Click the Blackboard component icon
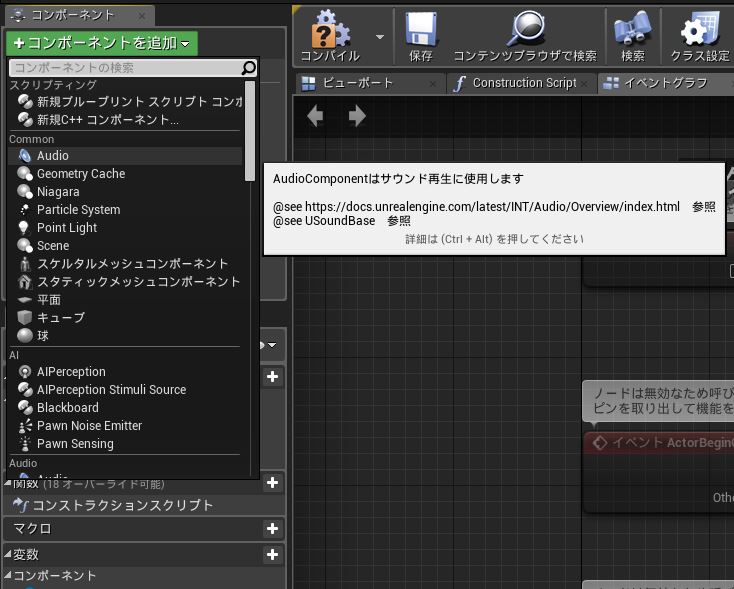This screenshot has height=589, width=734. 24,407
